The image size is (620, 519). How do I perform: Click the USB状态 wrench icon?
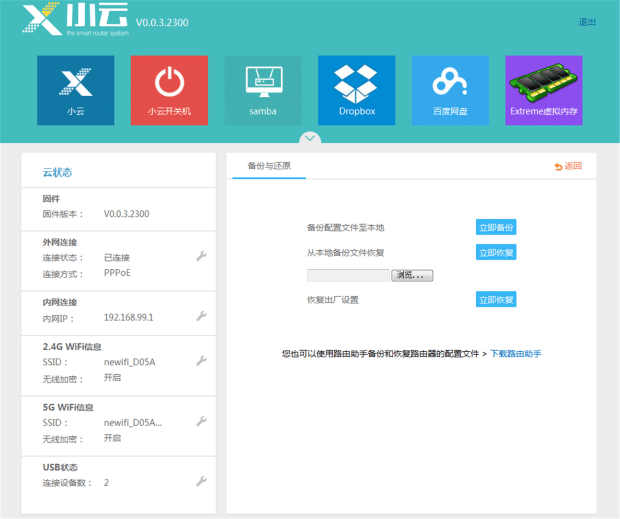tap(201, 481)
